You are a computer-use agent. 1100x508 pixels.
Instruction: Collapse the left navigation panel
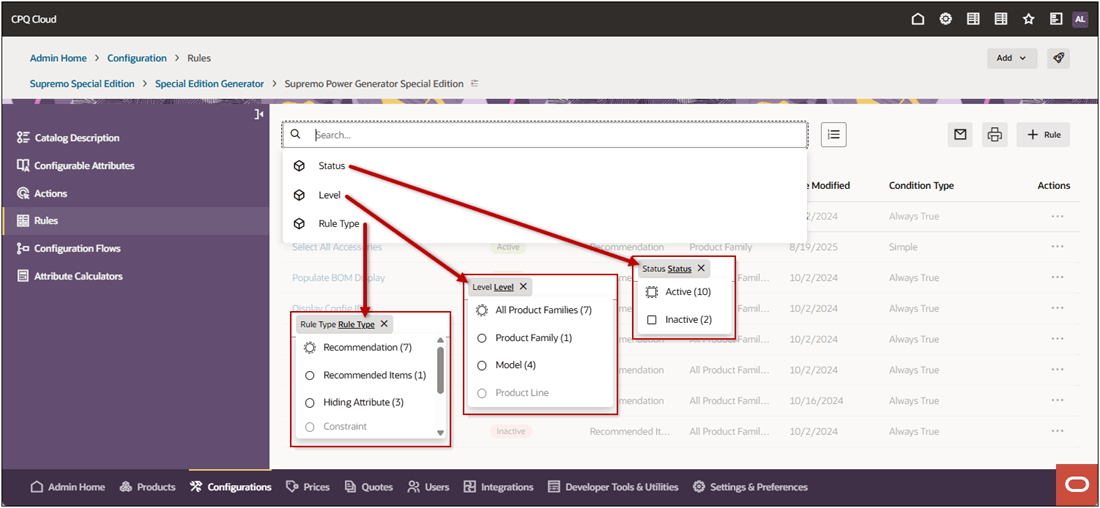coord(259,114)
